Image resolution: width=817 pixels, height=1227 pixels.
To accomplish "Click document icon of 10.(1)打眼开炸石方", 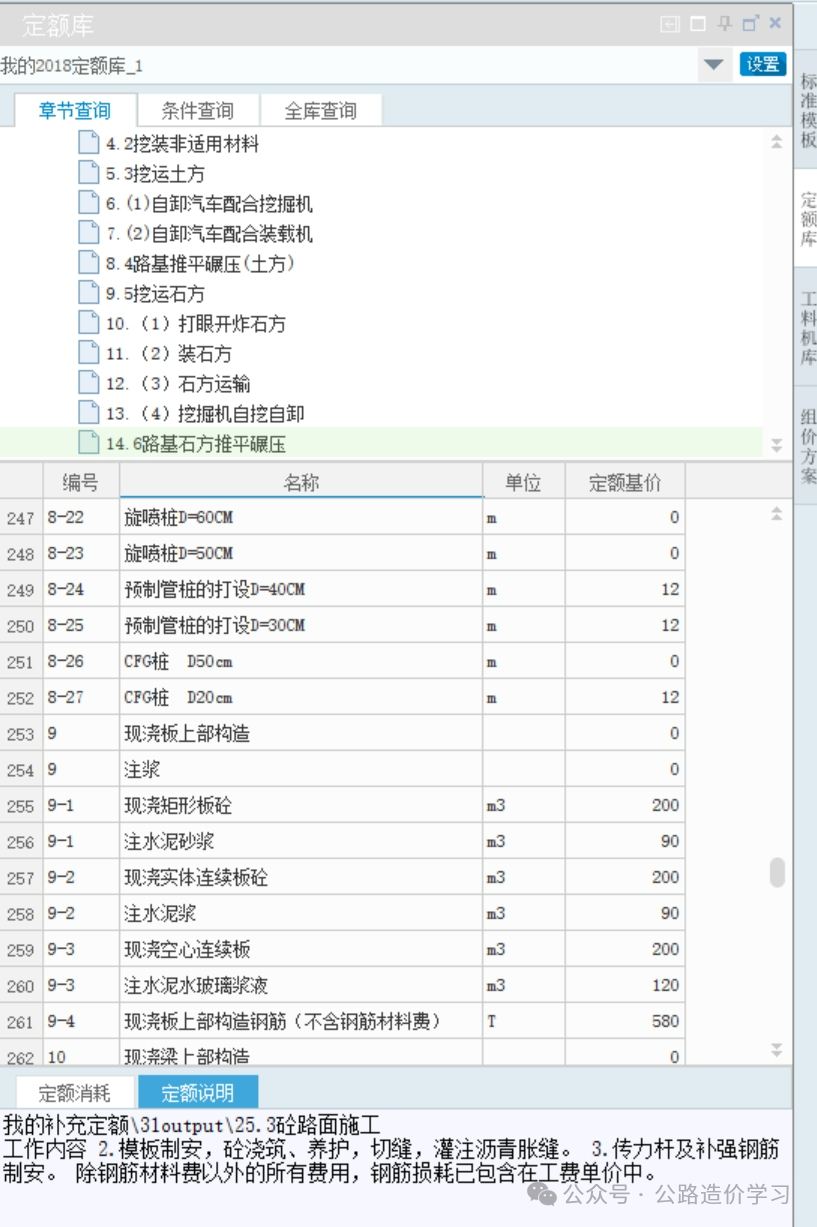I will click(89, 323).
